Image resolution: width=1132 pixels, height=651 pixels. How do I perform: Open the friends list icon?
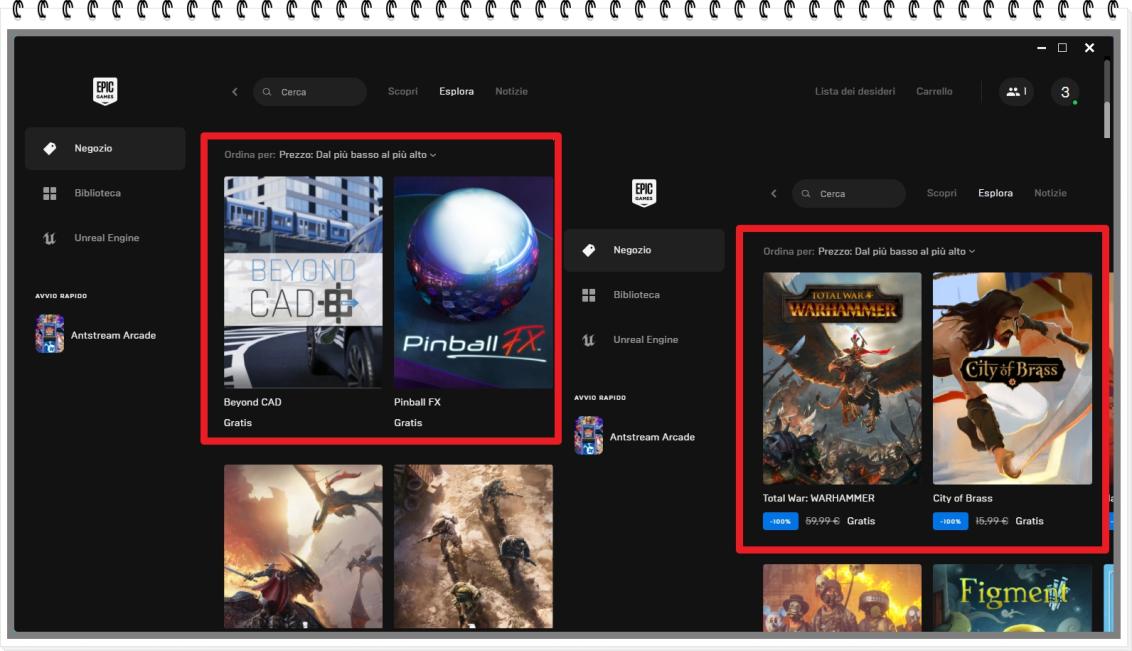(x=1015, y=92)
